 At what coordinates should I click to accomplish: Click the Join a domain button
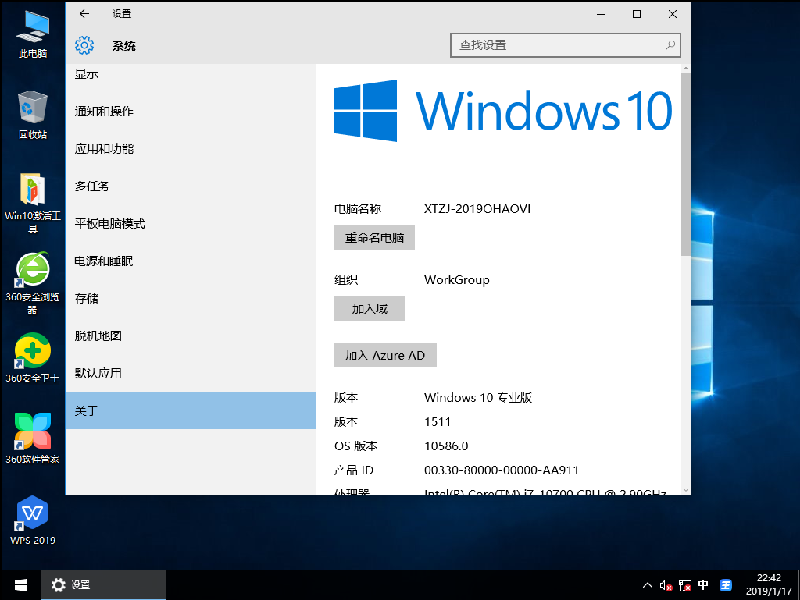pyautogui.click(x=367, y=308)
